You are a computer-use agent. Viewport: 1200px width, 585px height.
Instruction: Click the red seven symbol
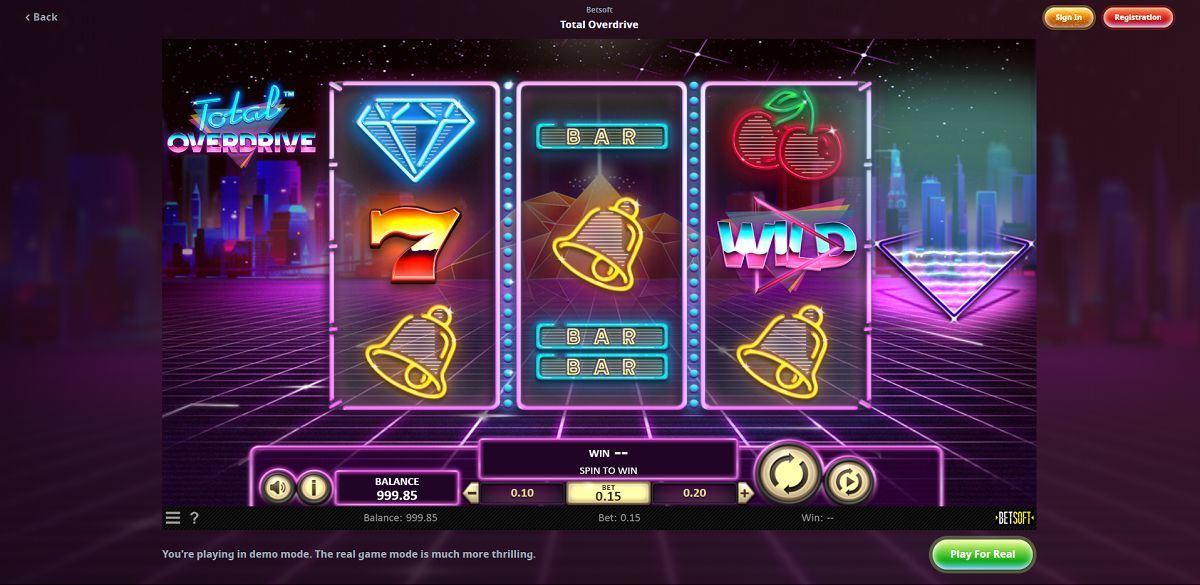414,243
